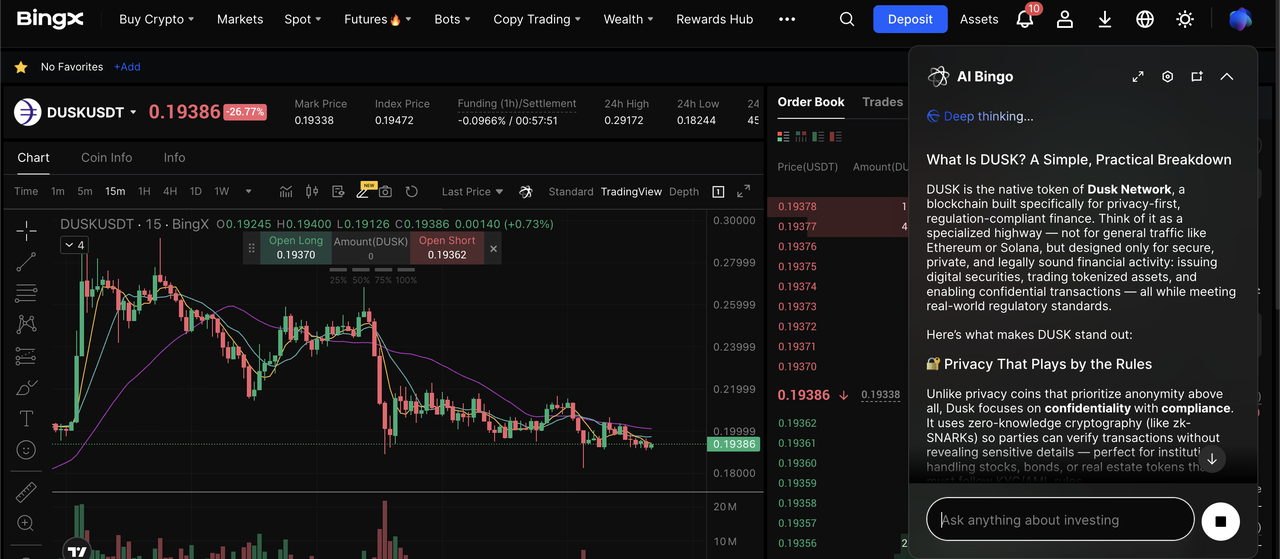Viewport: 1280px width, 559px height.
Task: Open AI Bingo settings hexagon icon
Action: [x=1167, y=77]
